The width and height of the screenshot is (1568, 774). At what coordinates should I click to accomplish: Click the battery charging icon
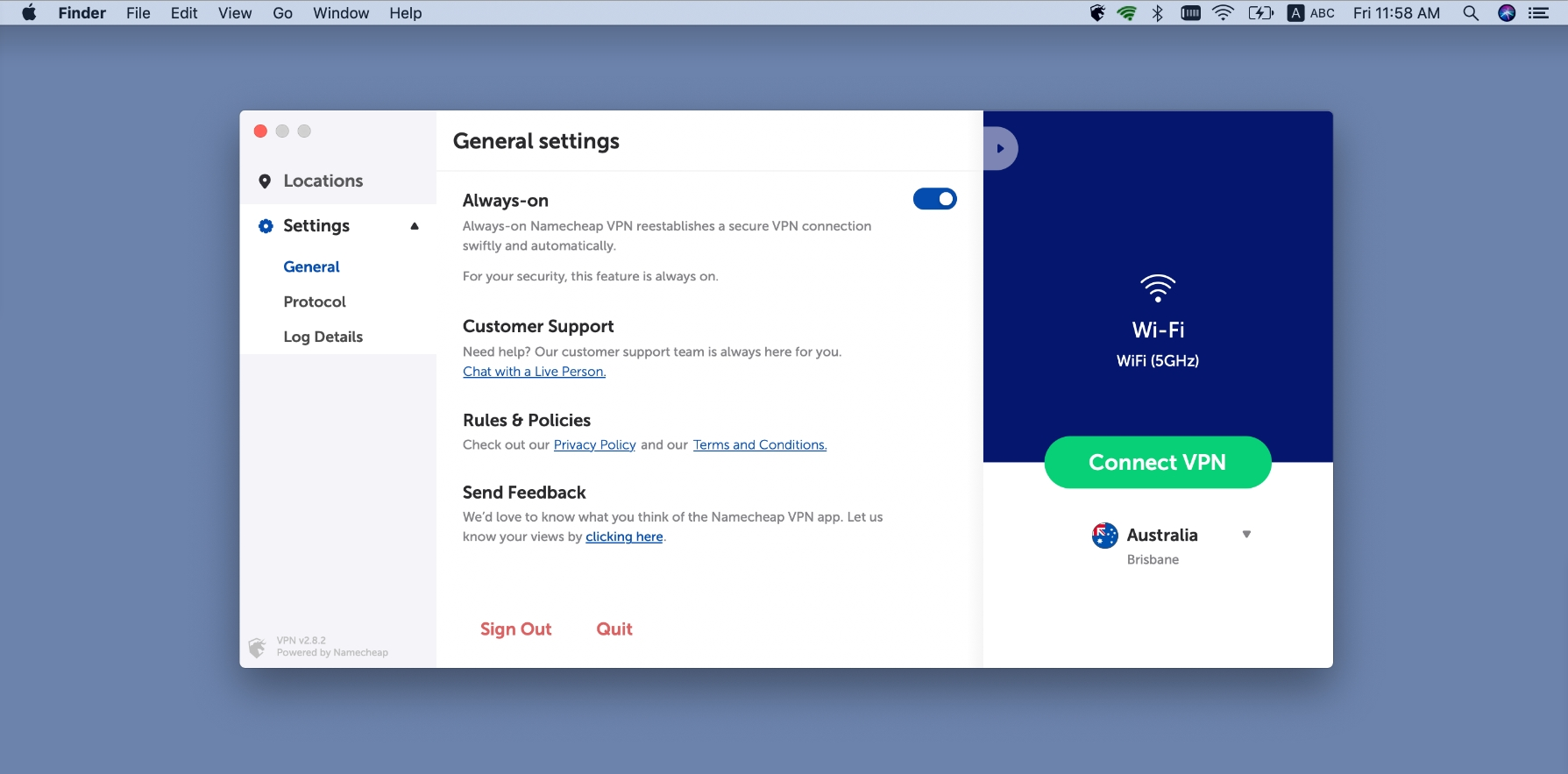tap(1260, 13)
